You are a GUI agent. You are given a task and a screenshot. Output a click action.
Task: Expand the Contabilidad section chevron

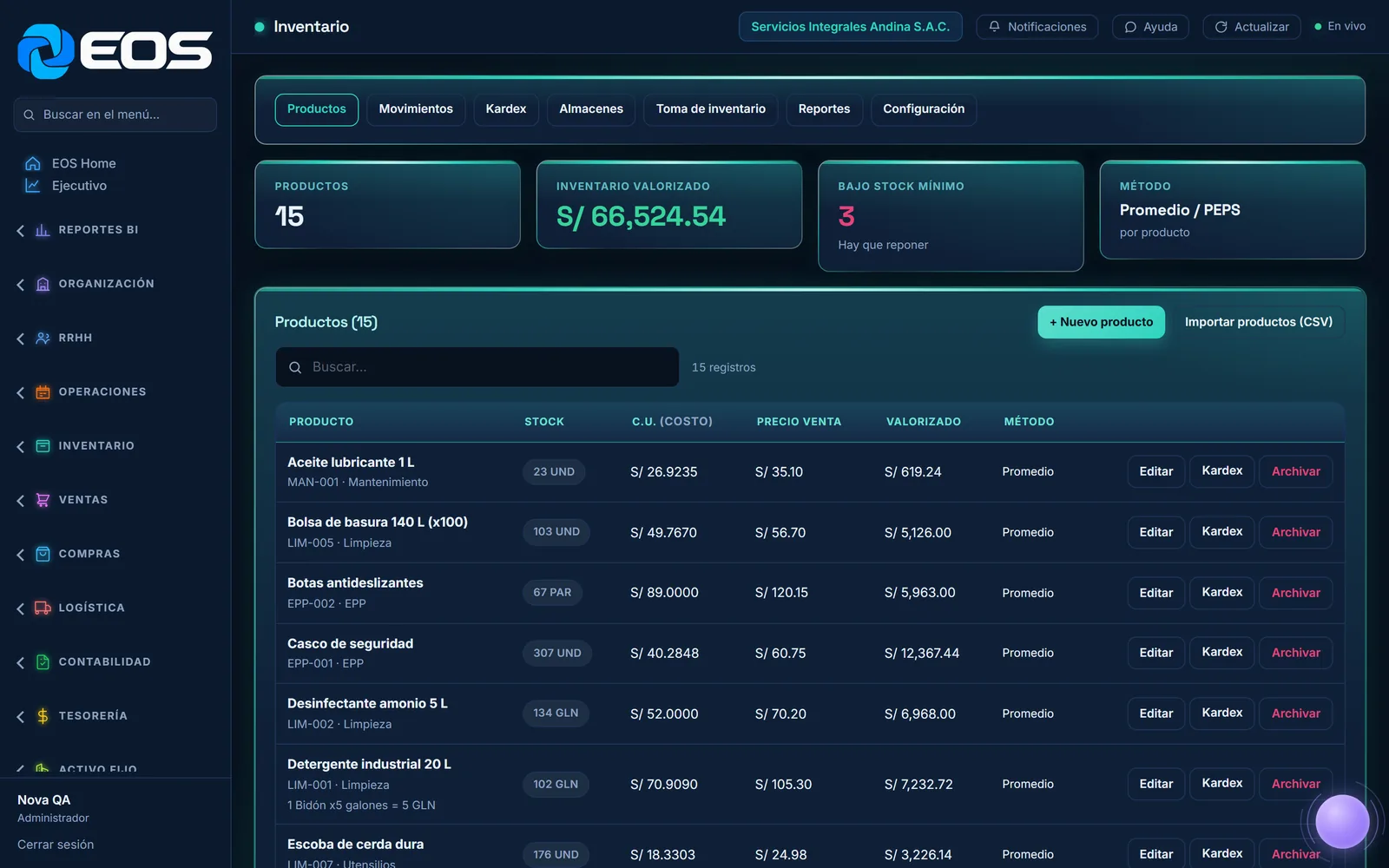[21, 662]
